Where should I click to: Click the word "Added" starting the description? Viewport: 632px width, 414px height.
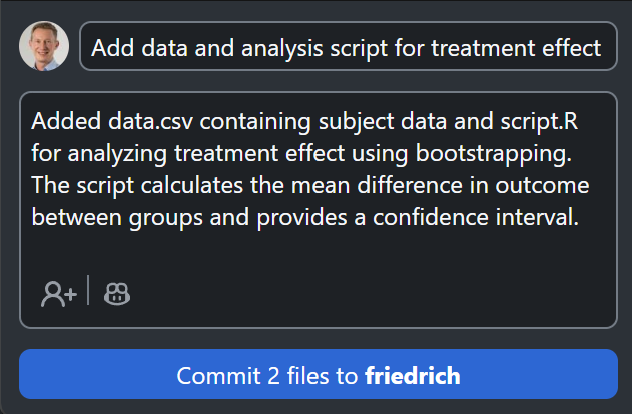tap(60, 122)
